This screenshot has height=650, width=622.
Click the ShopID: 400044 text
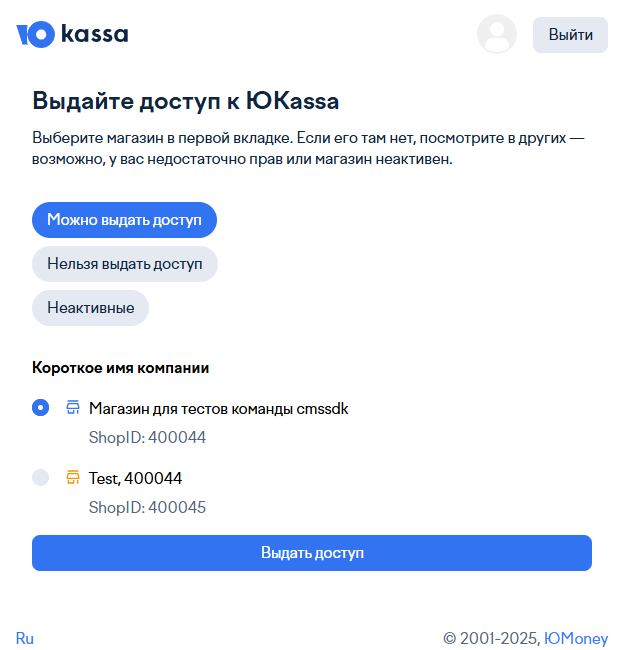147,437
